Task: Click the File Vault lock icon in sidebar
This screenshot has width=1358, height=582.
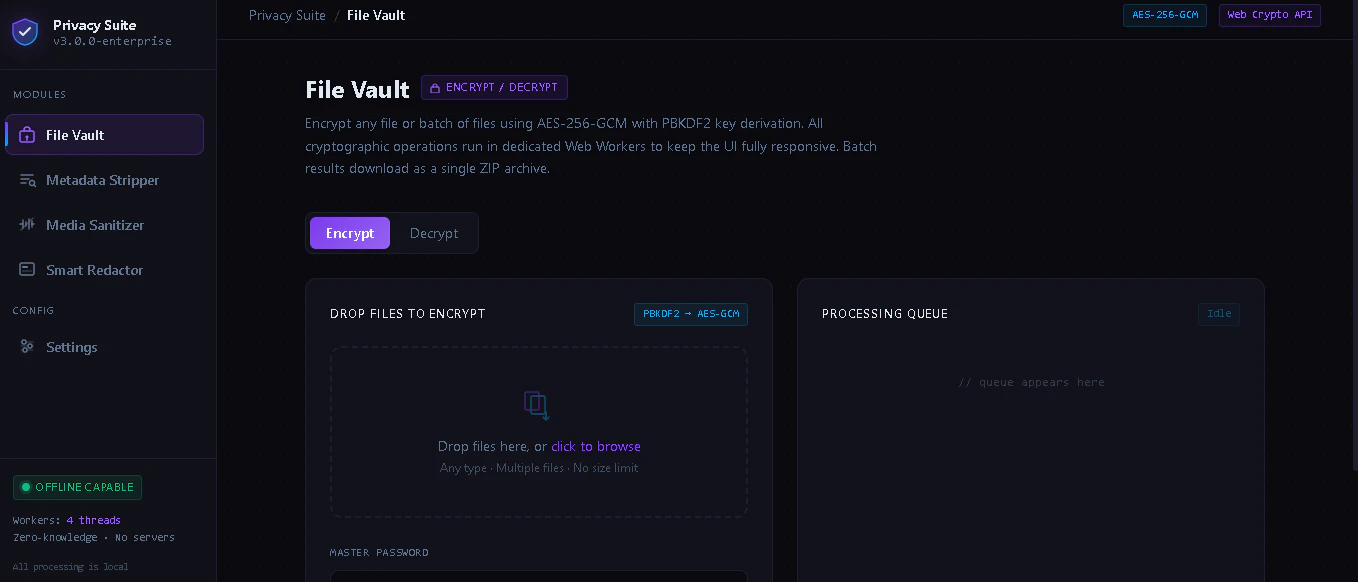Action: [x=27, y=135]
